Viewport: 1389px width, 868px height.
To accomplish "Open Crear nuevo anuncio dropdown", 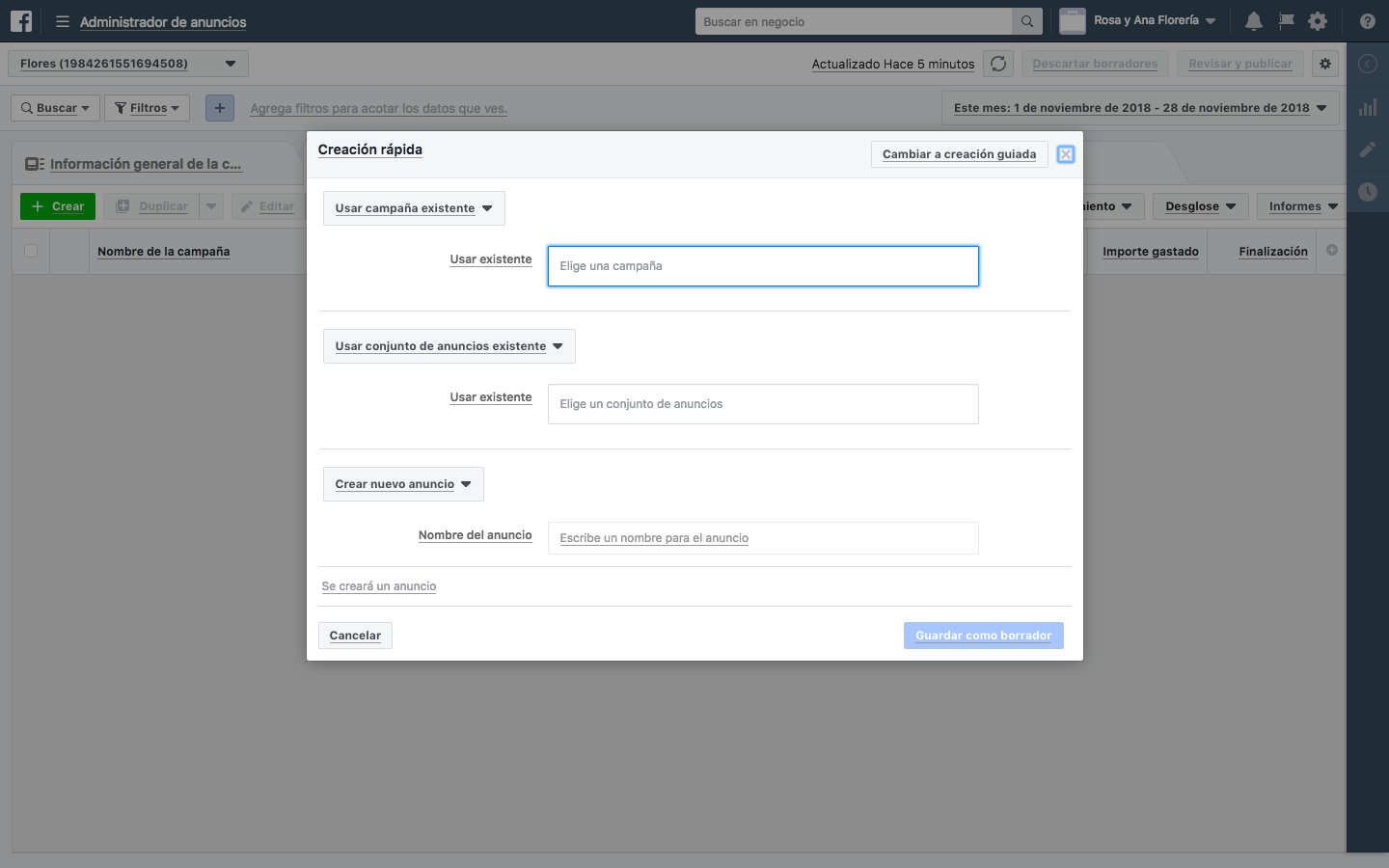I will coord(403,484).
